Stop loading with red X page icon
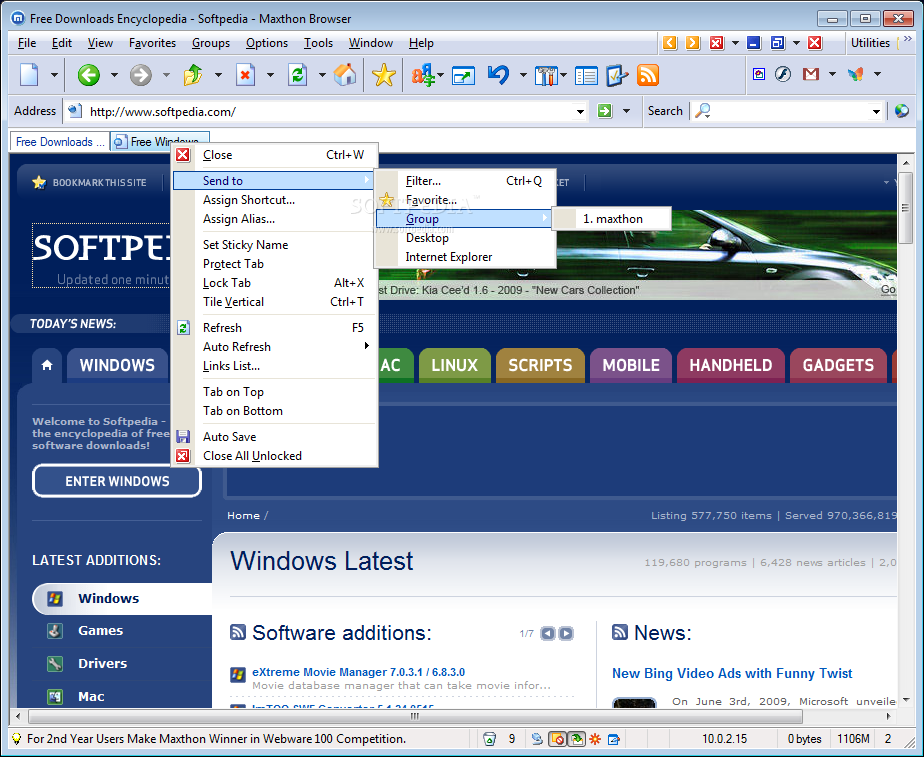 pyautogui.click(x=246, y=75)
